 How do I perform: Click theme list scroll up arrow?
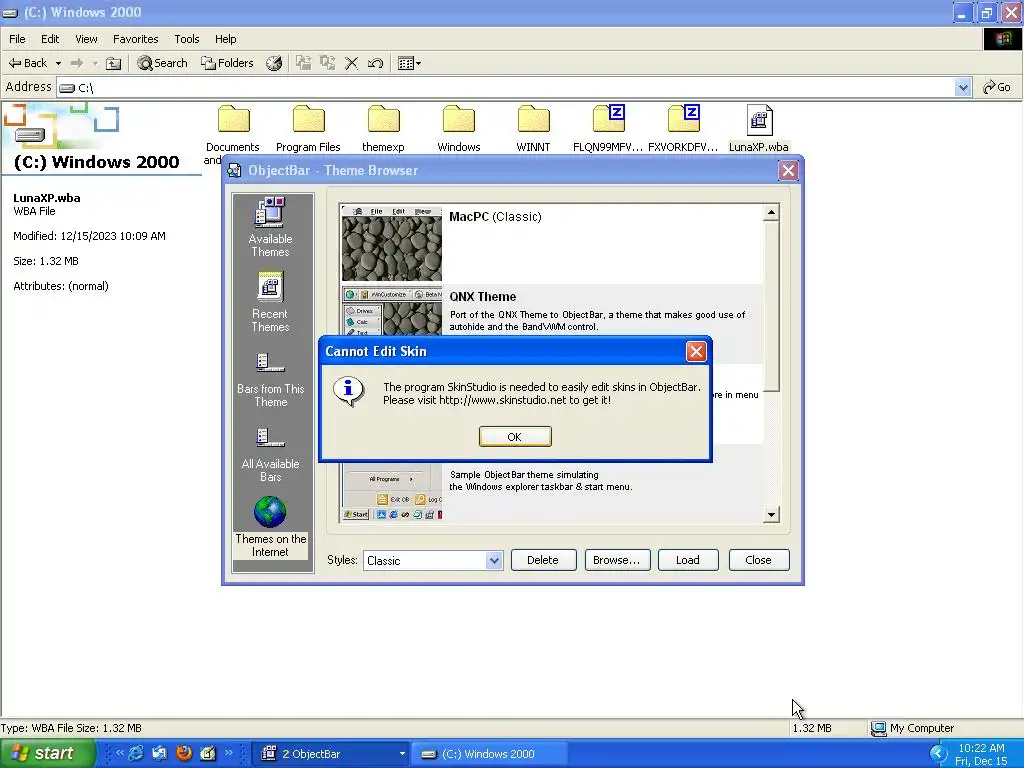click(771, 212)
